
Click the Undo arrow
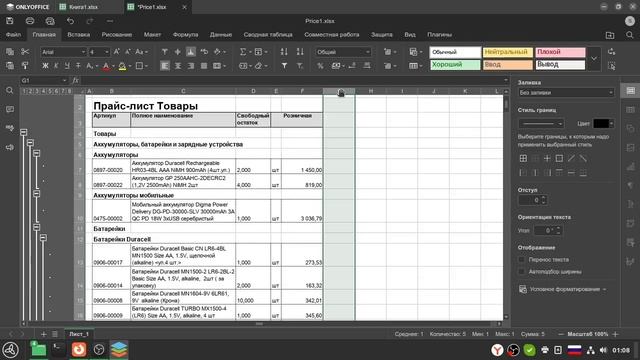pyautogui.click(x=70, y=21)
